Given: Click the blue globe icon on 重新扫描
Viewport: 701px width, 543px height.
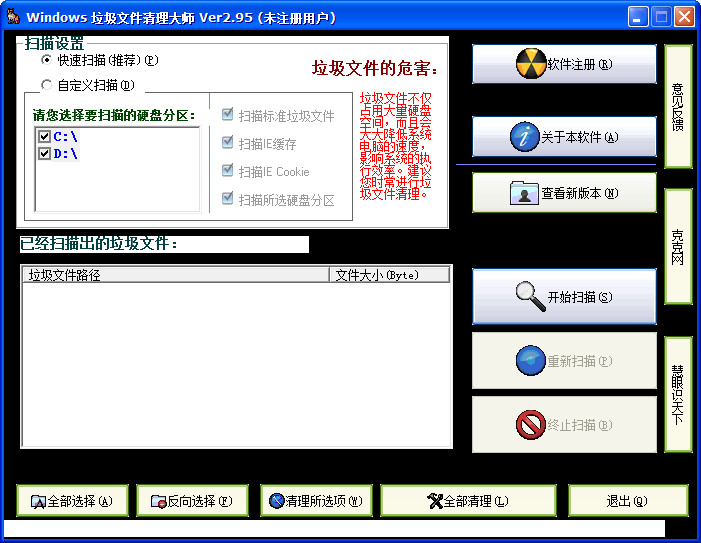Looking at the screenshot, I should (531, 360).
